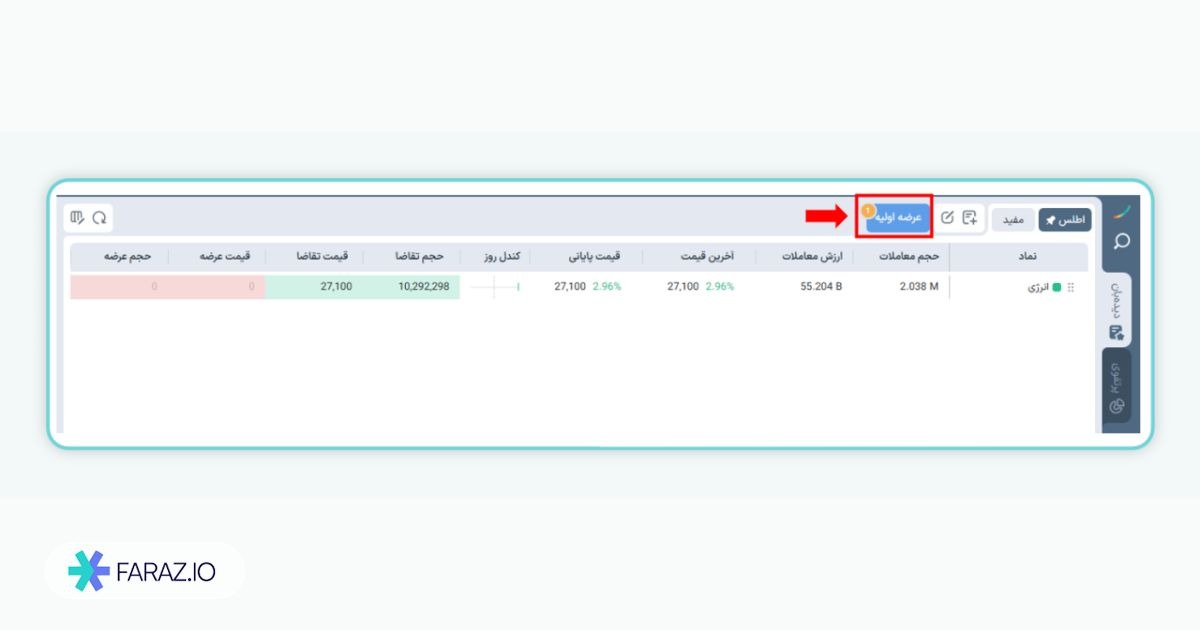Click the green demand price cell 27,100
The image size is (1200, 630).
coord(315,287)
